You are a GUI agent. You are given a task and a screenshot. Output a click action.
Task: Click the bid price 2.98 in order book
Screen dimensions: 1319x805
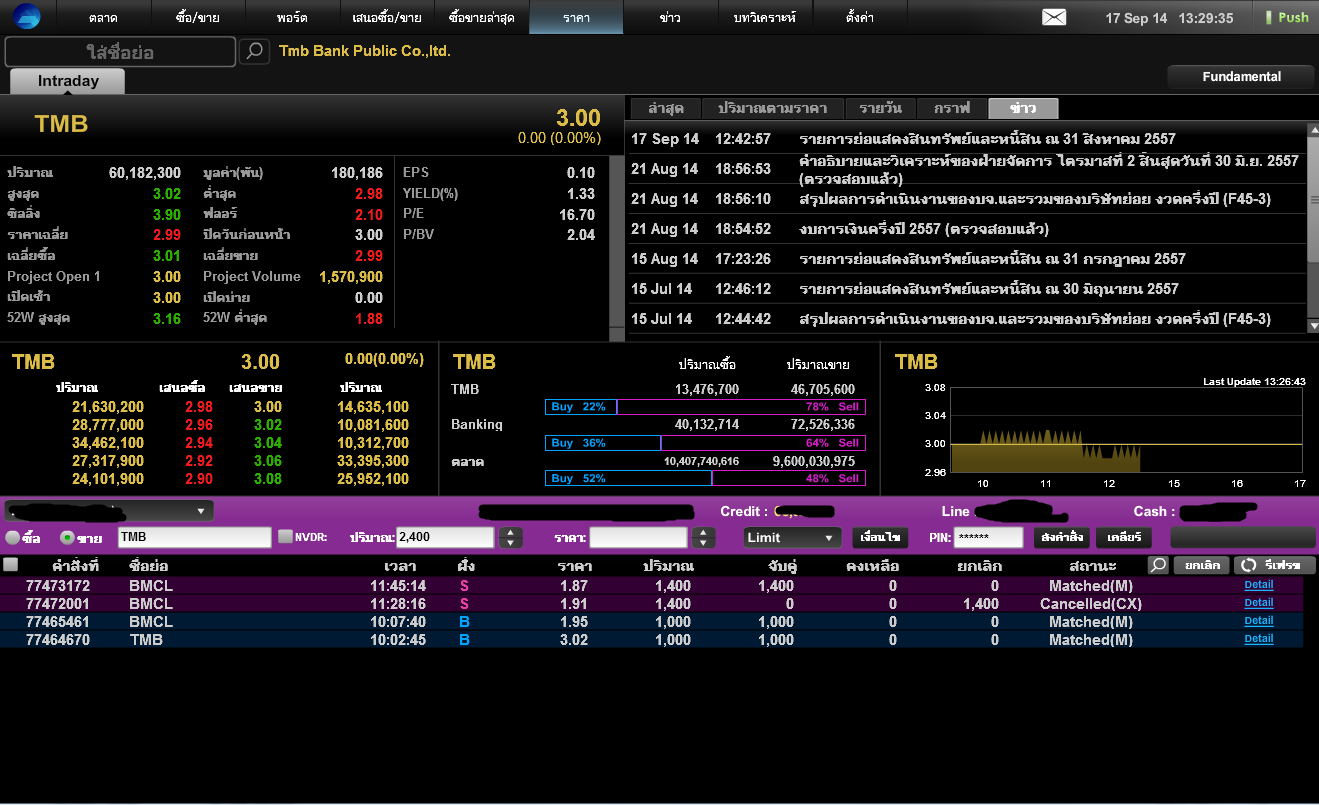(x=198, y=407)
